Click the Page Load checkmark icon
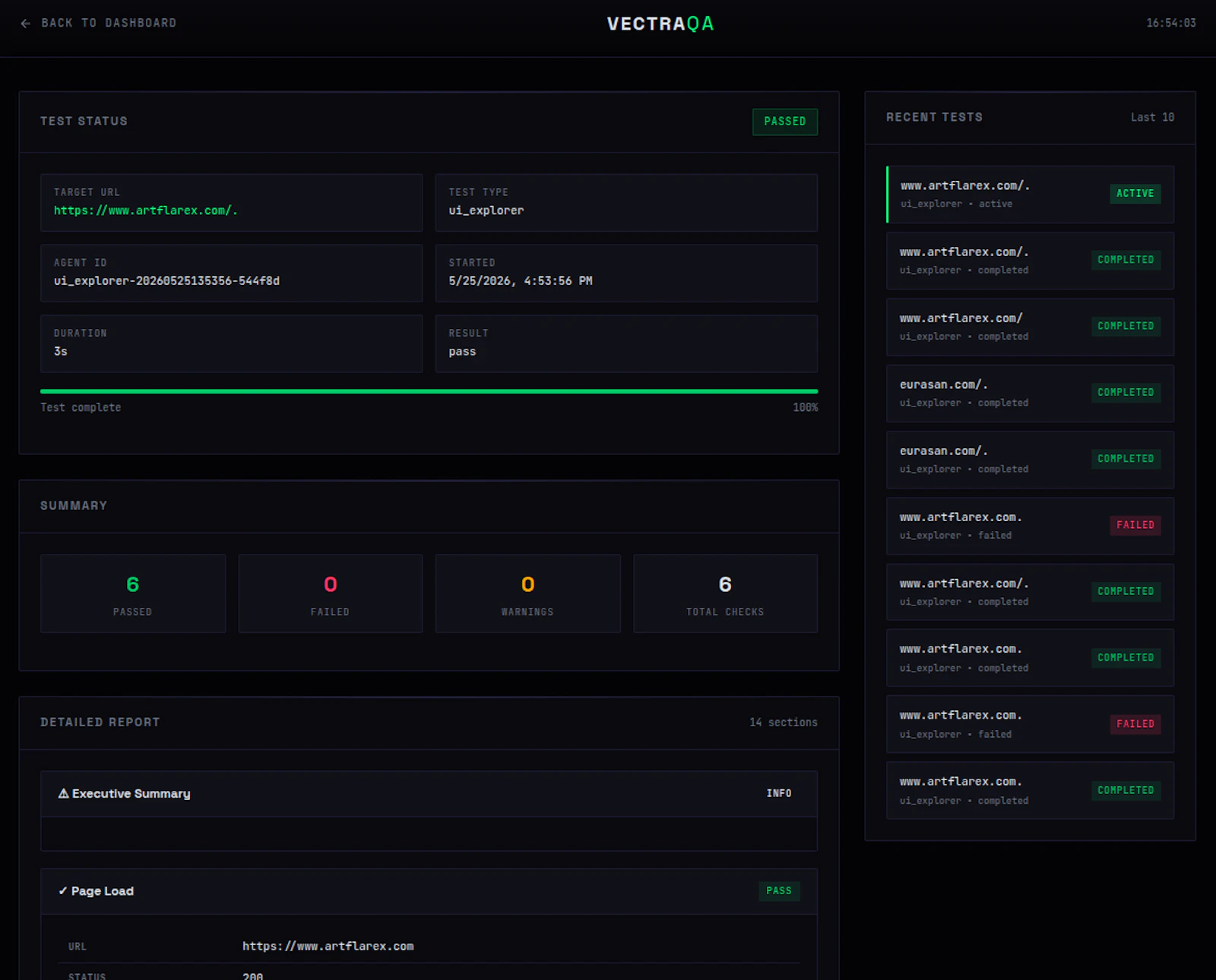1216x980 pixels. (62, 891)
